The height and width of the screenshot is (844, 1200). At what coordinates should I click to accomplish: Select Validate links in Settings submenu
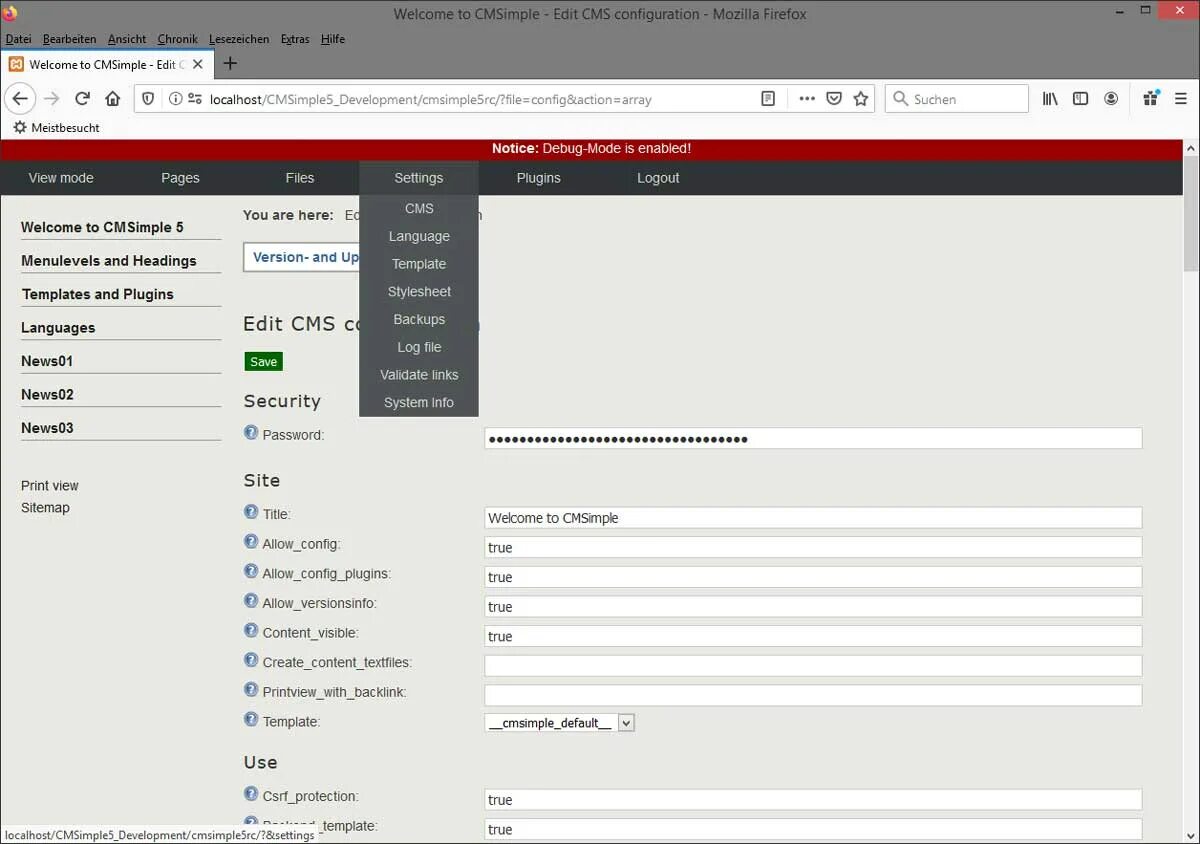coord(419,375)
